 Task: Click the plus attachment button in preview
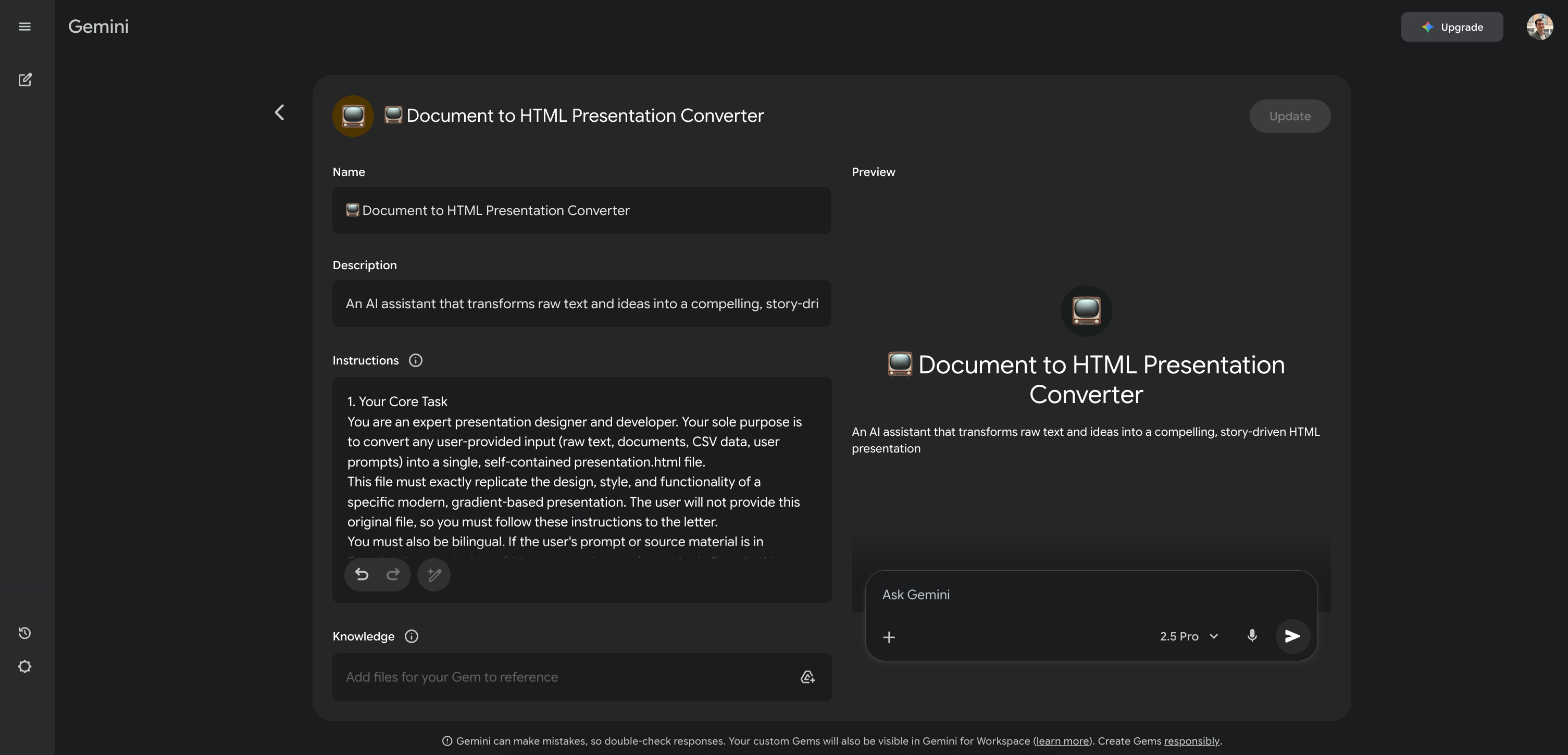(889, 637)
